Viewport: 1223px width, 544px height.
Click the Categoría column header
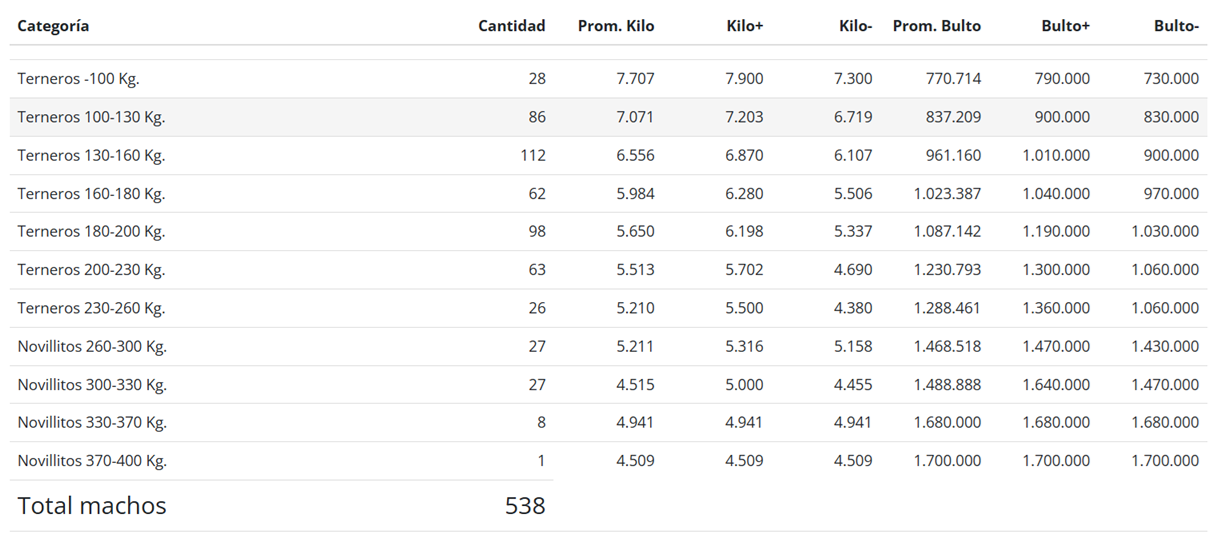pyautogui.click(x=53, y=26)
